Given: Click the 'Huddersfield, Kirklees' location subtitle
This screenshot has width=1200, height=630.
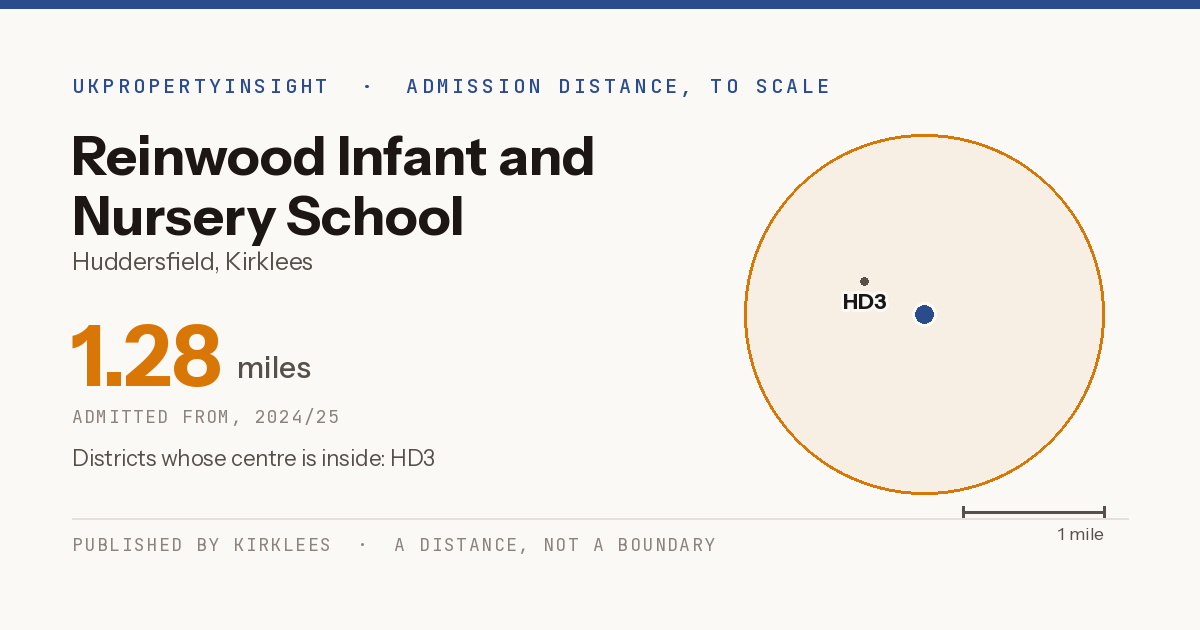Looking at the screenshot, I should pos(193,262).
